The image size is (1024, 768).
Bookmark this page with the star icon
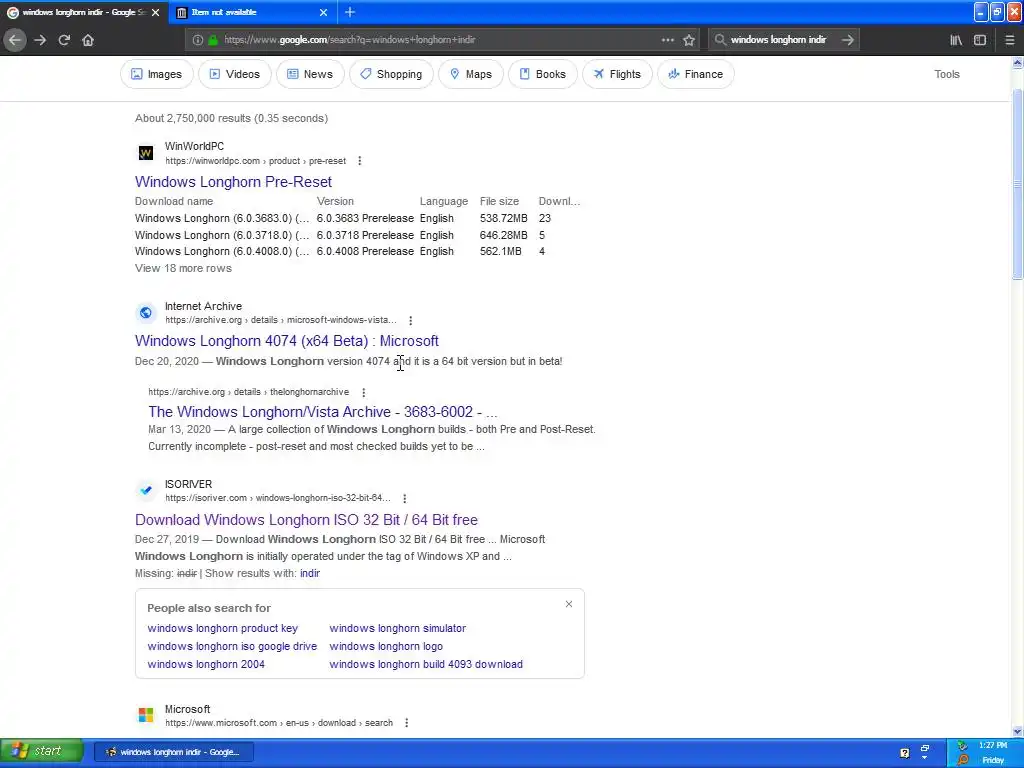(x=689, y=40)
